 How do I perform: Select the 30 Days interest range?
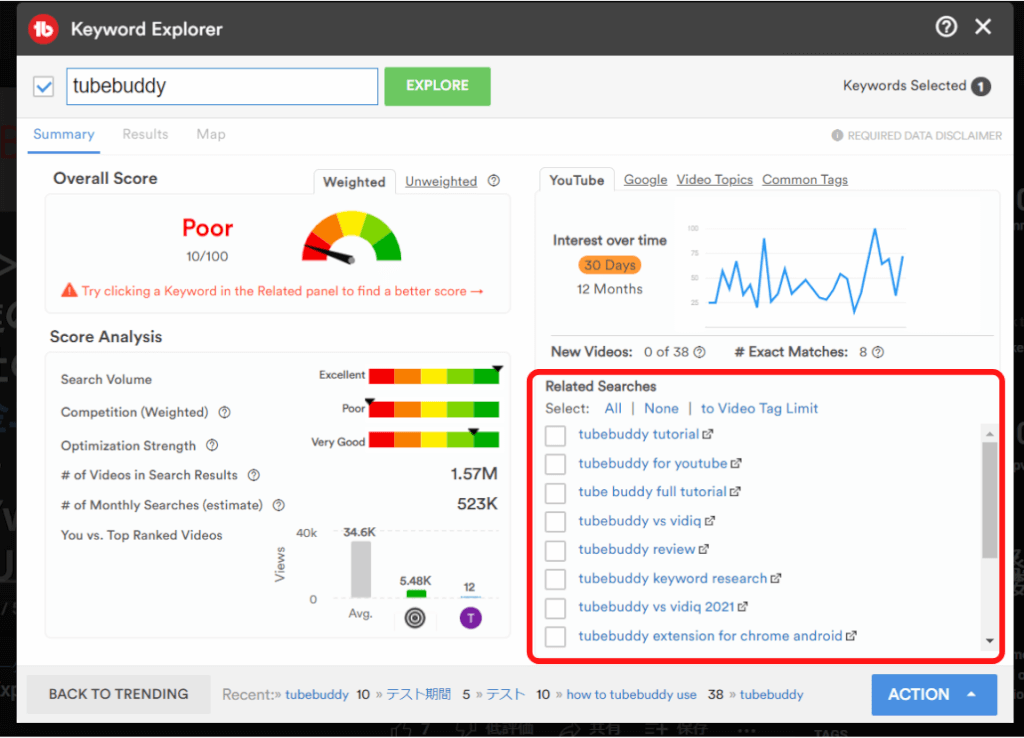point(609,265)
